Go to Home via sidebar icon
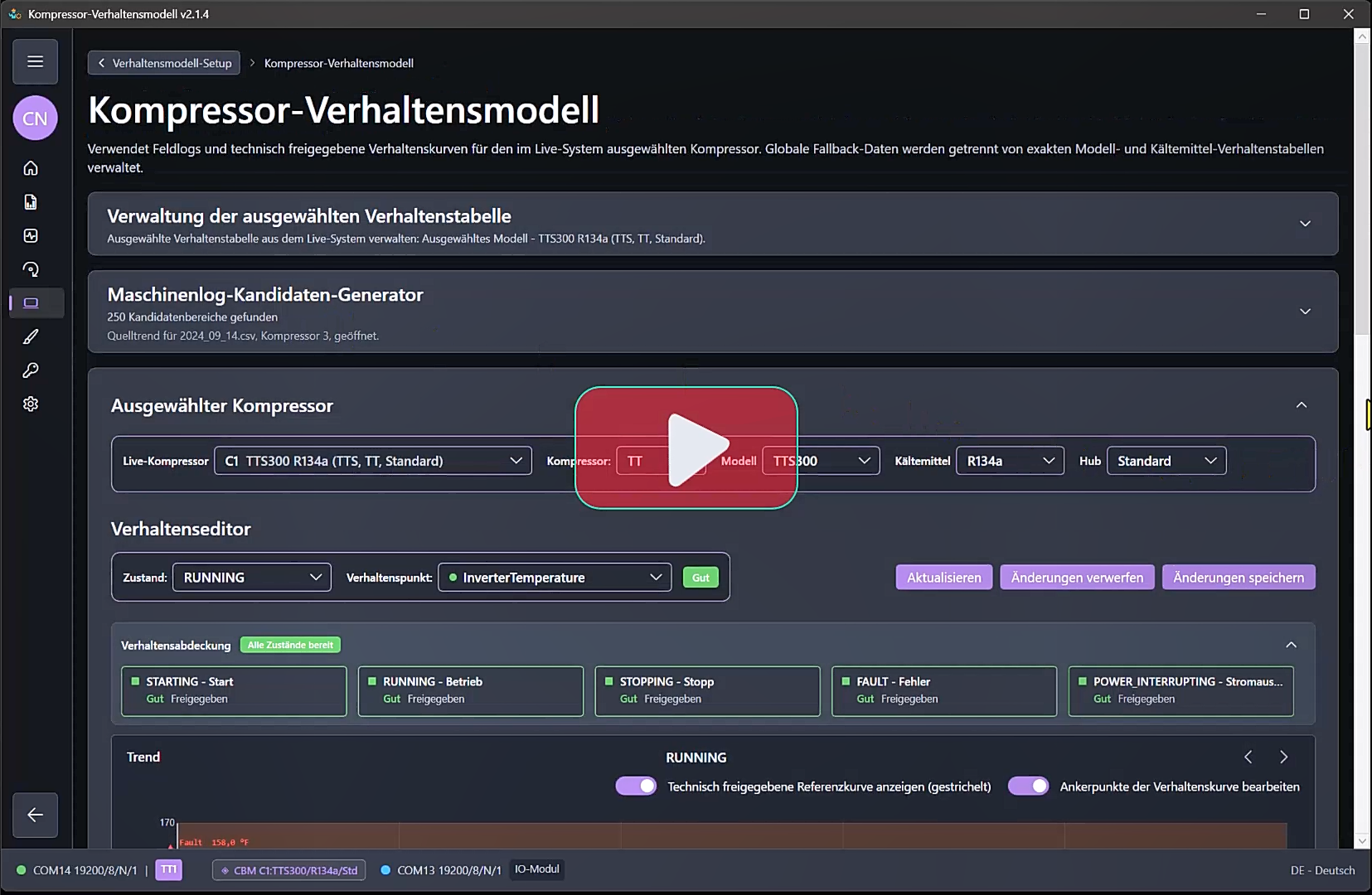 31,168
